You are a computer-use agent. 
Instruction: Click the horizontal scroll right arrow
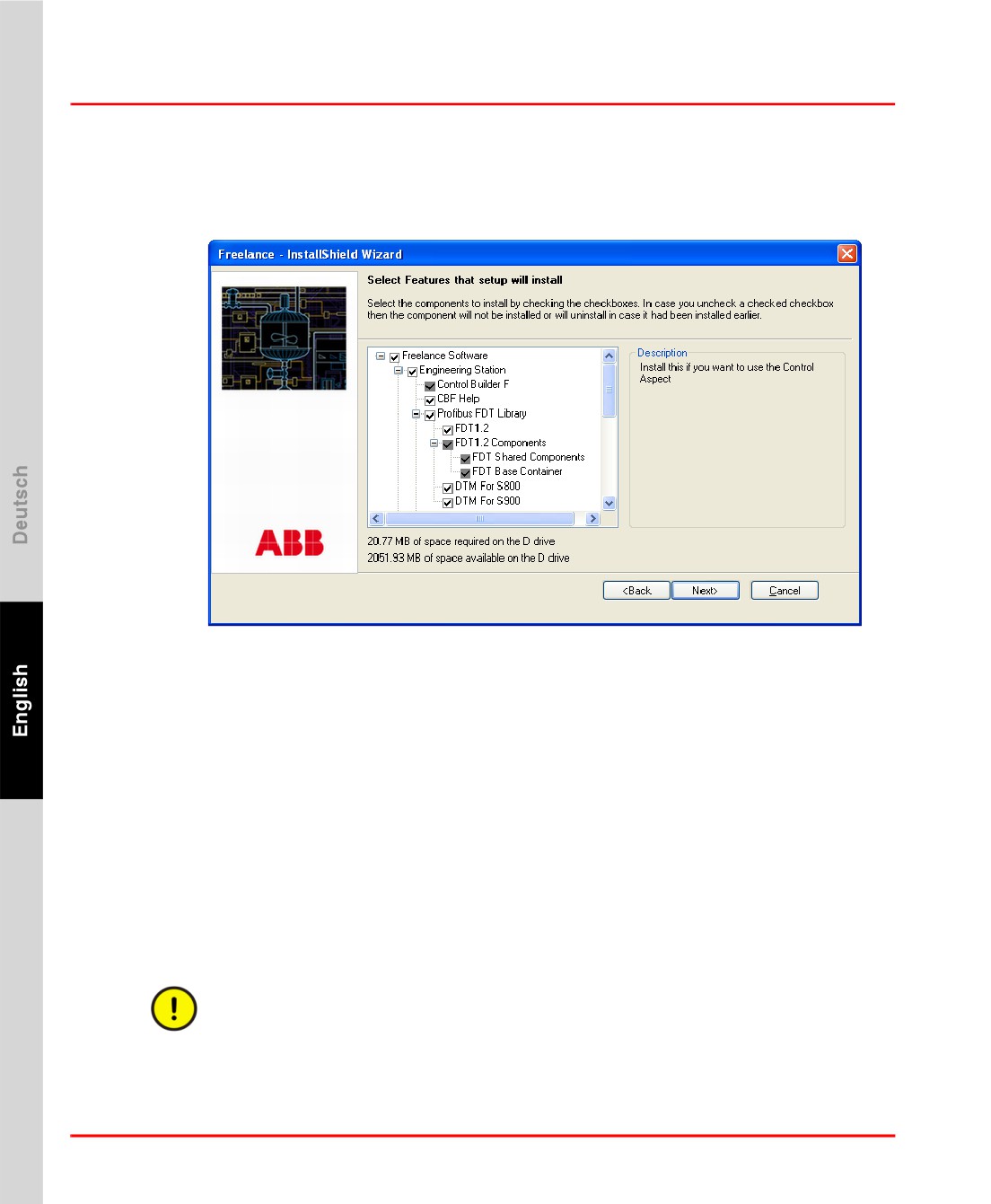592,519
